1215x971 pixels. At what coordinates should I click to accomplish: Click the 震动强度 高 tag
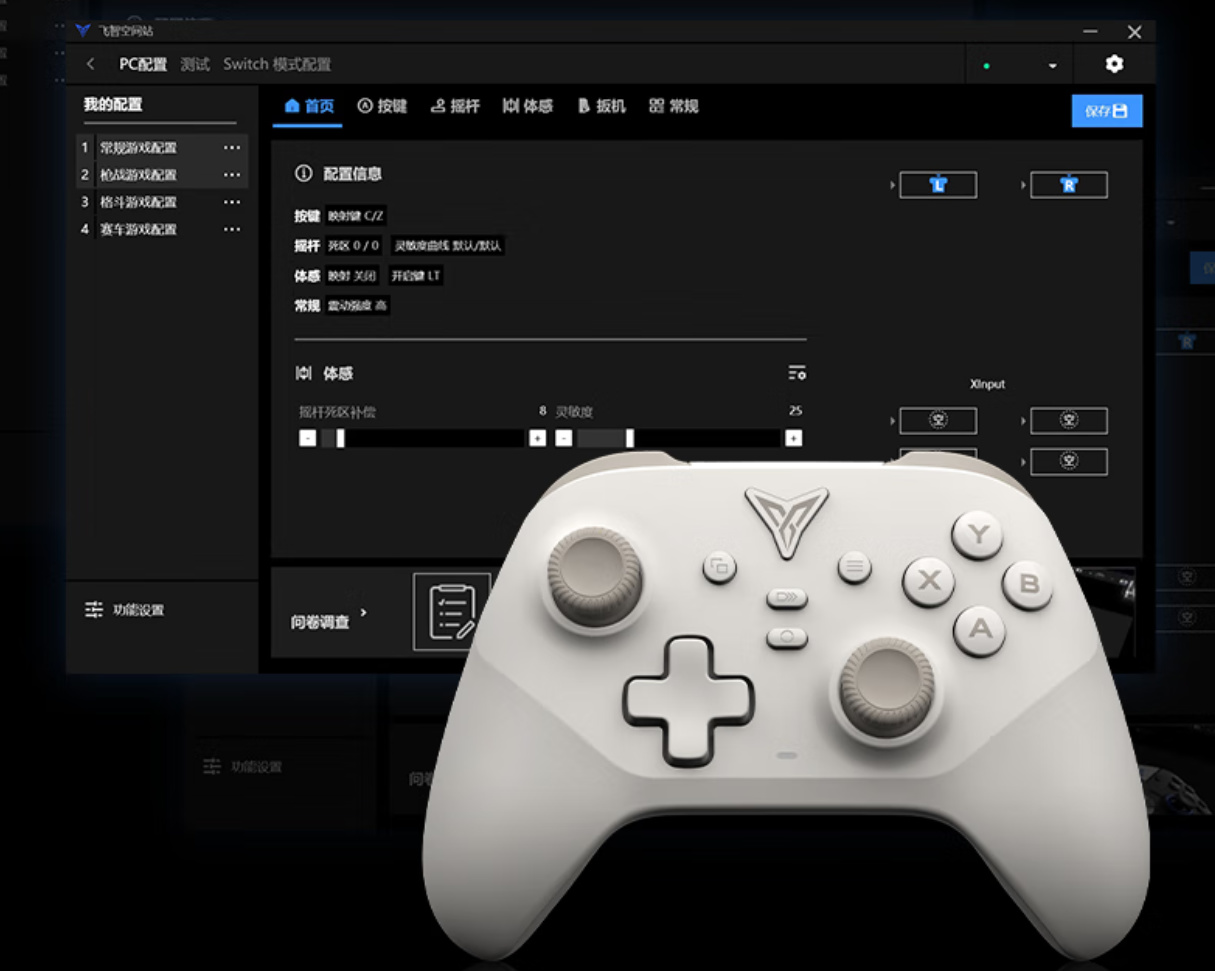tap(358, 305)
